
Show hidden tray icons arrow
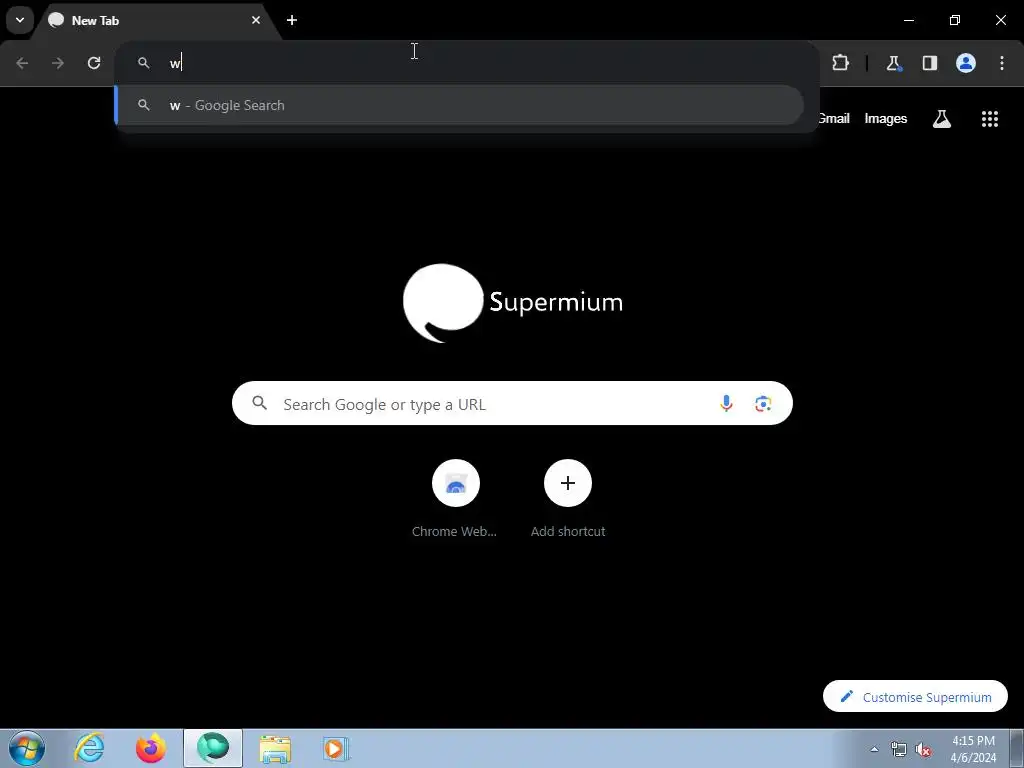[x=874, y=749]
